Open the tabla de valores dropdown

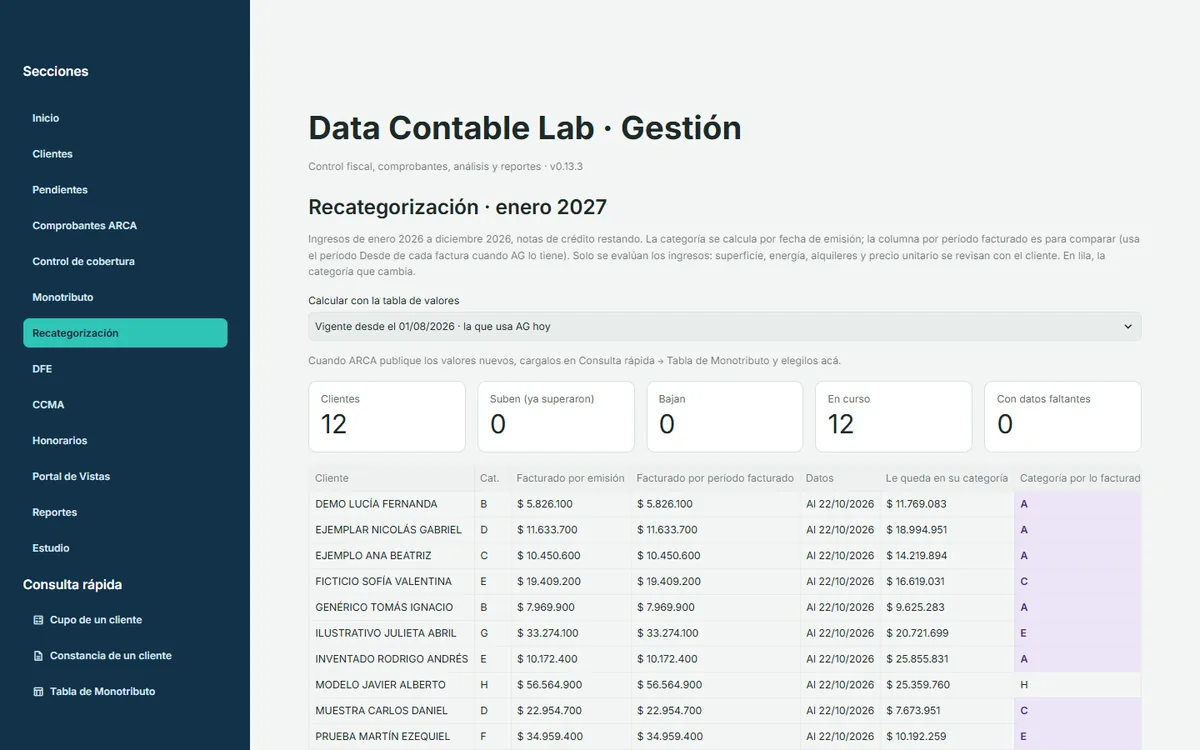[724, 326]
